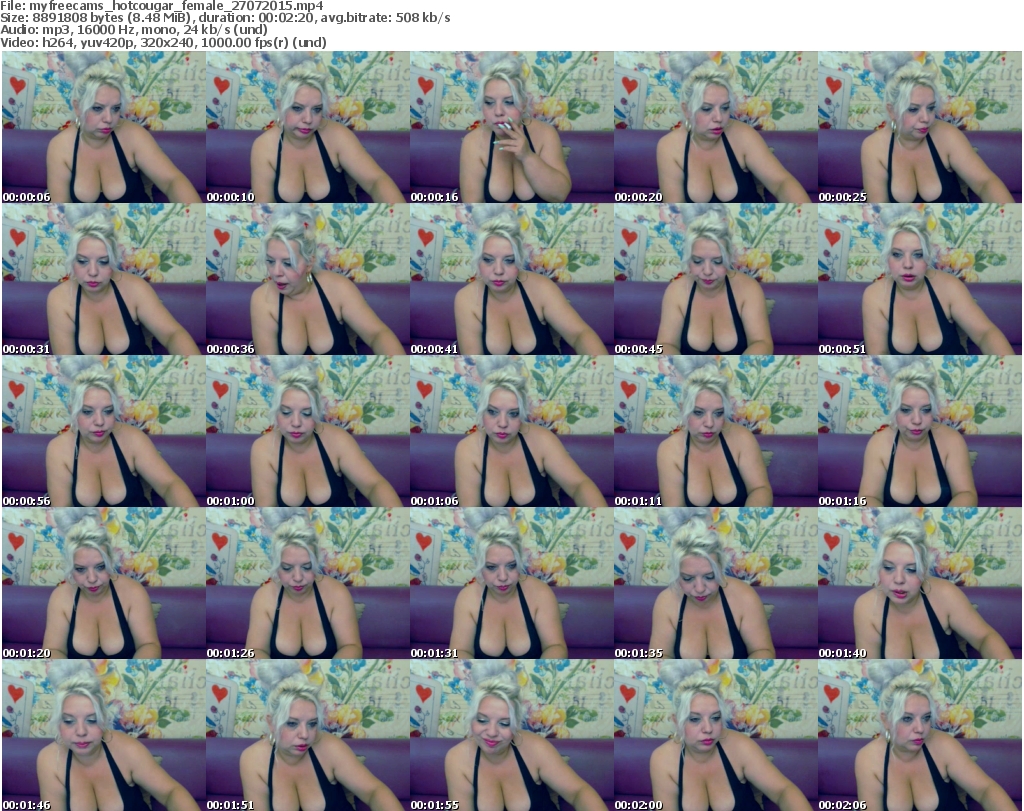This screenshot has width=1024, height=811.
Task: Select the thumbnail frame stamped 00:01:40
Action: pyautogui.click(x=919, y=584)
